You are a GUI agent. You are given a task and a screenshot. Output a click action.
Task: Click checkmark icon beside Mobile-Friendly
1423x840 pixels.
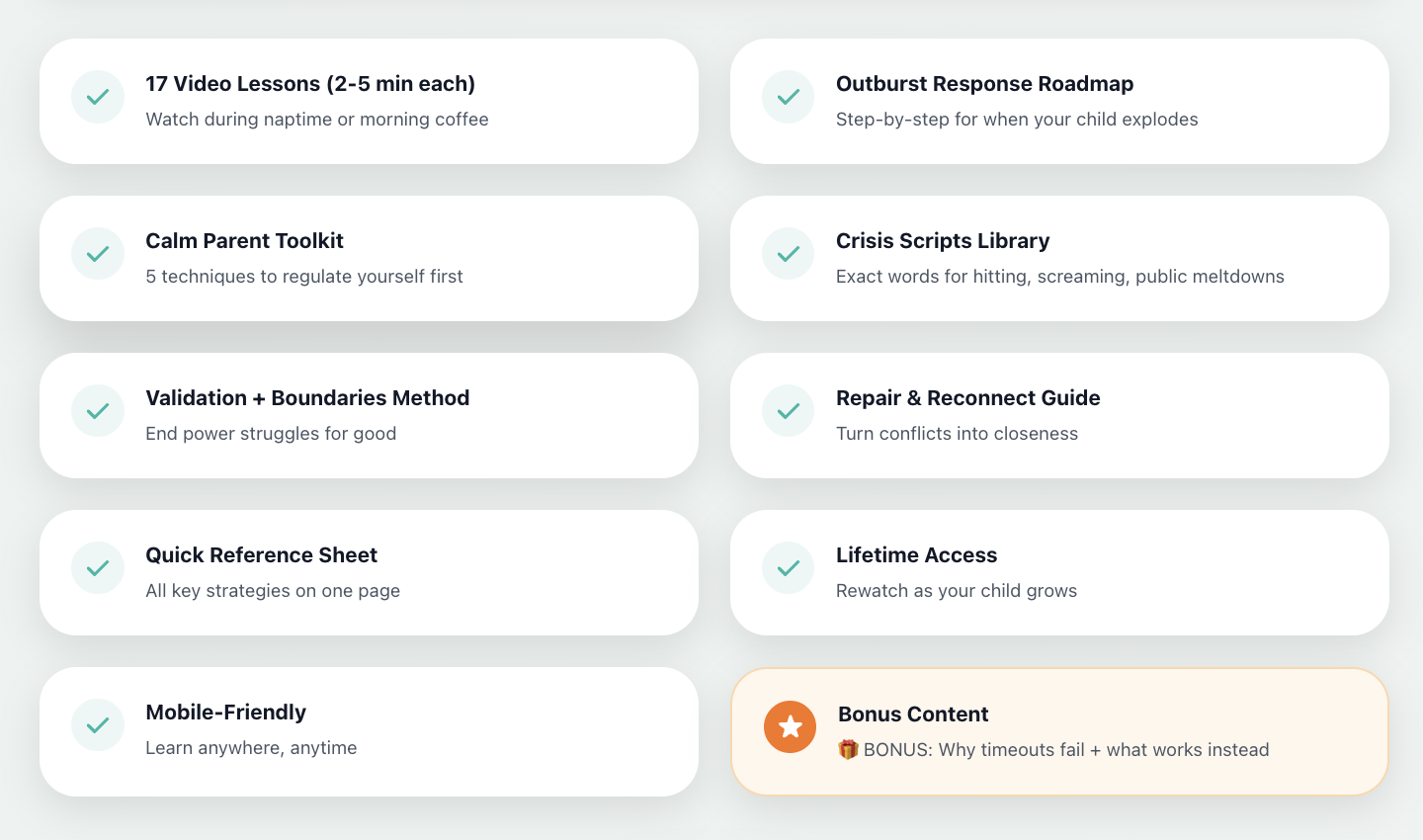click(98, 725)
